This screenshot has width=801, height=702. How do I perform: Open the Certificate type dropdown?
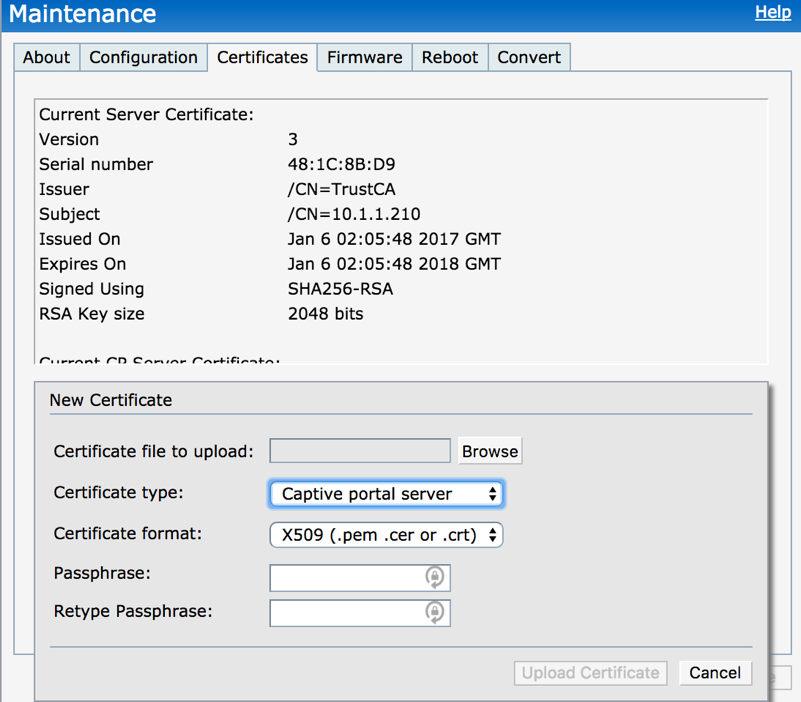pyautogui.click(x=386, y=494)
